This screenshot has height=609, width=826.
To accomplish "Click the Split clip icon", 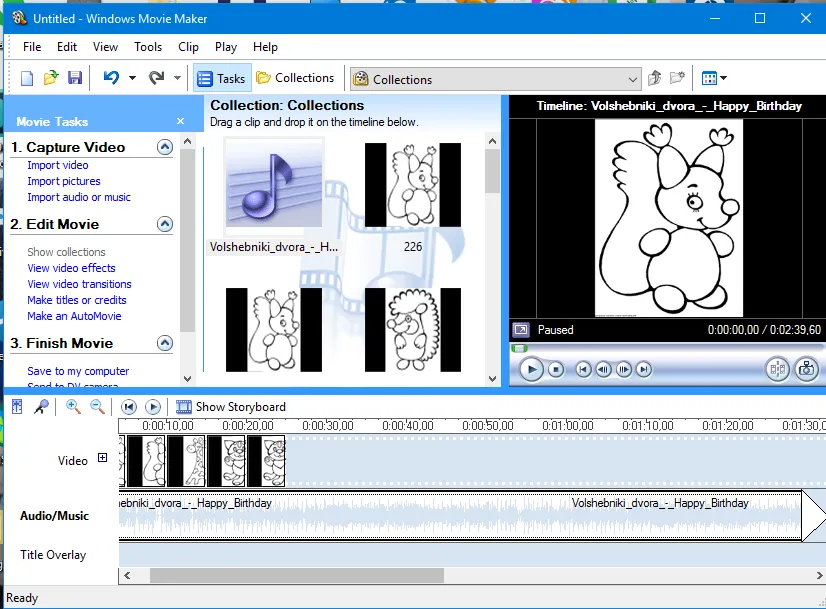I will [777, 370].
